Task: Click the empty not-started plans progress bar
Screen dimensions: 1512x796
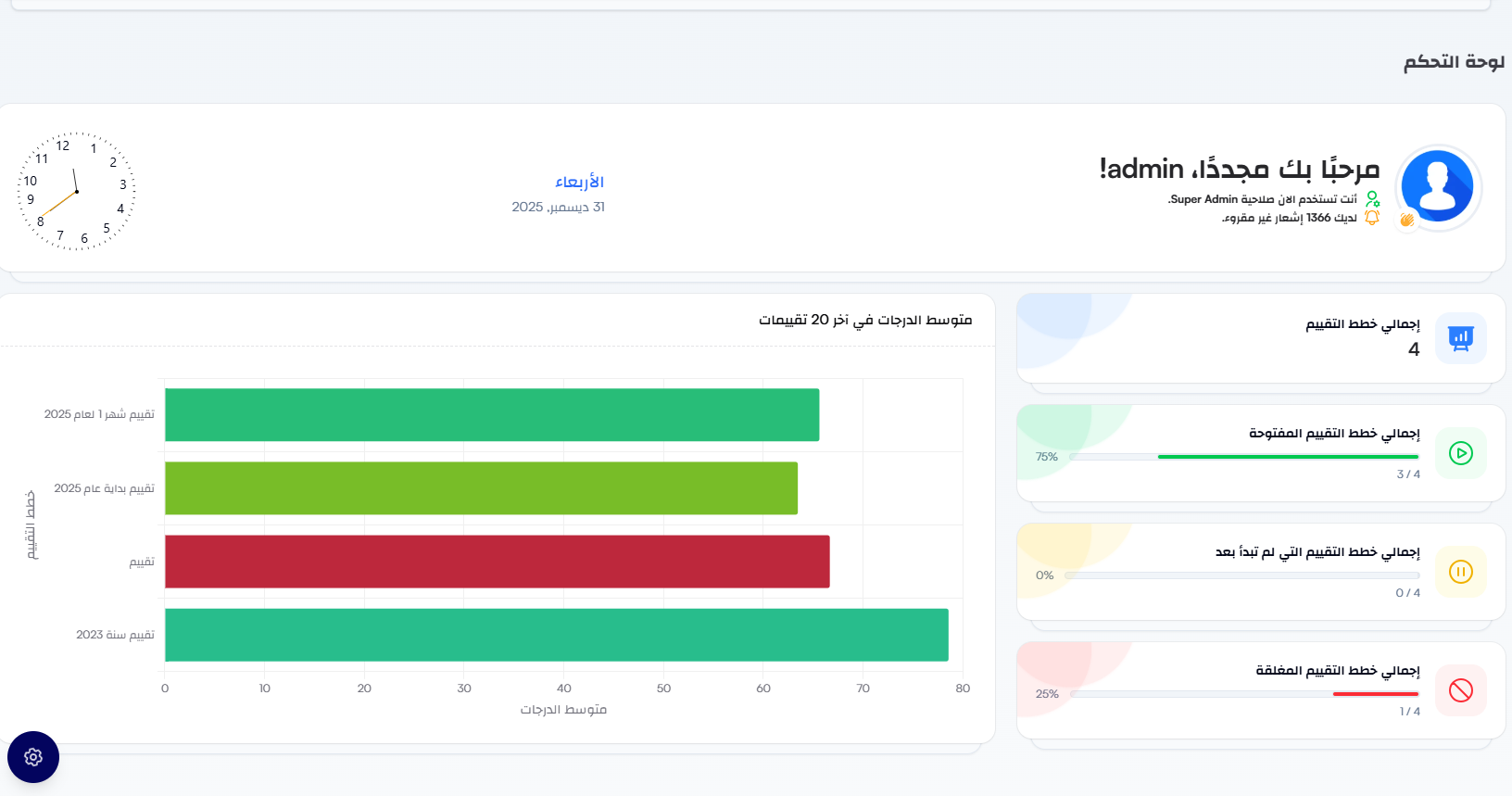Action: 1241,575
